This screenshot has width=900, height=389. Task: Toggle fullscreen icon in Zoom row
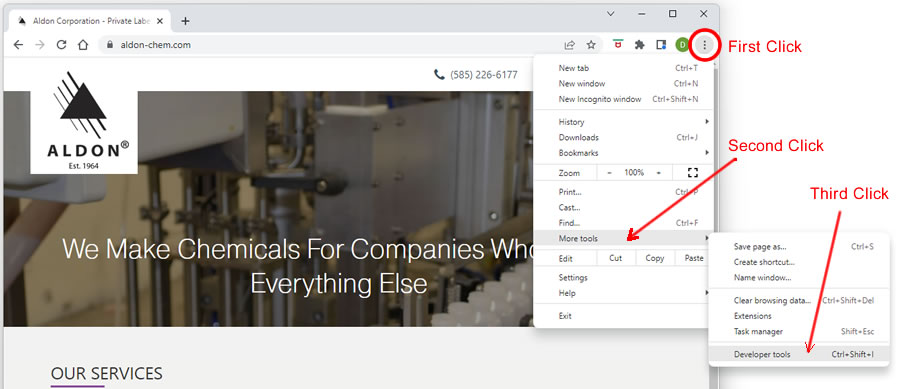692,173
